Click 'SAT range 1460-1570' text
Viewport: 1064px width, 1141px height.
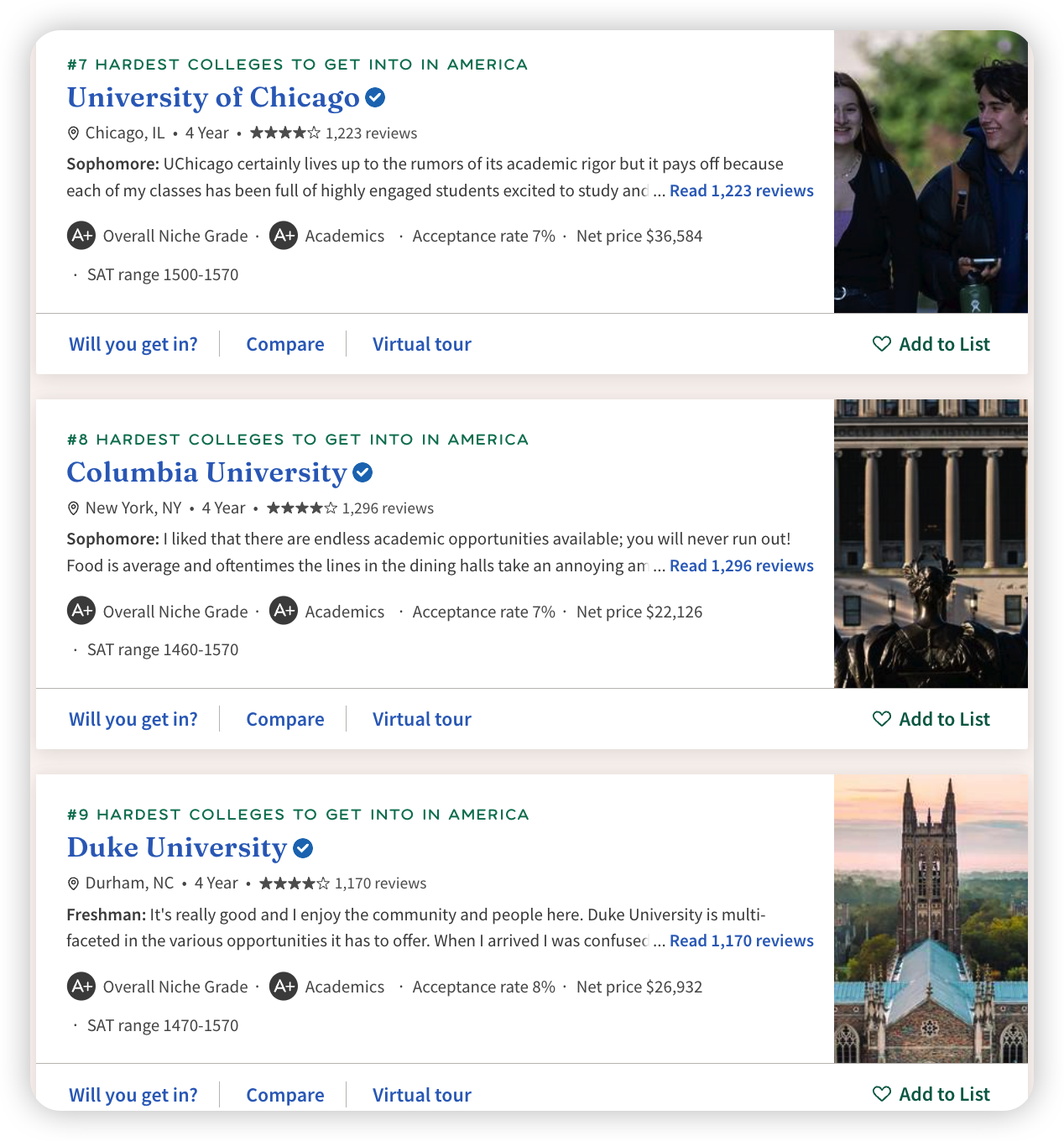pyautogui.click(x=163, y=650)
